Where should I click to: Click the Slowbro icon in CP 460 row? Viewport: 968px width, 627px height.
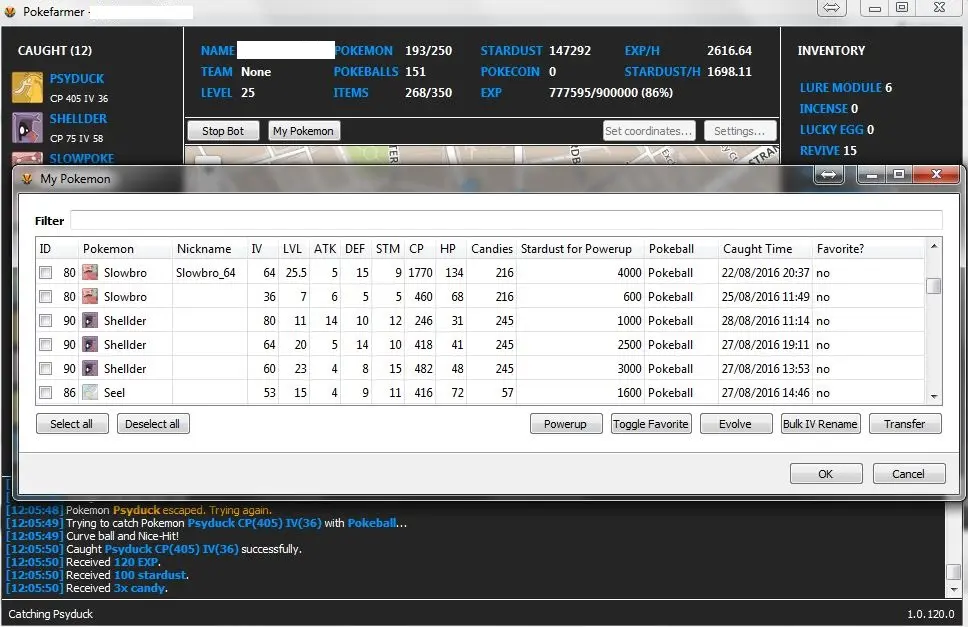(x=90, y=296)
